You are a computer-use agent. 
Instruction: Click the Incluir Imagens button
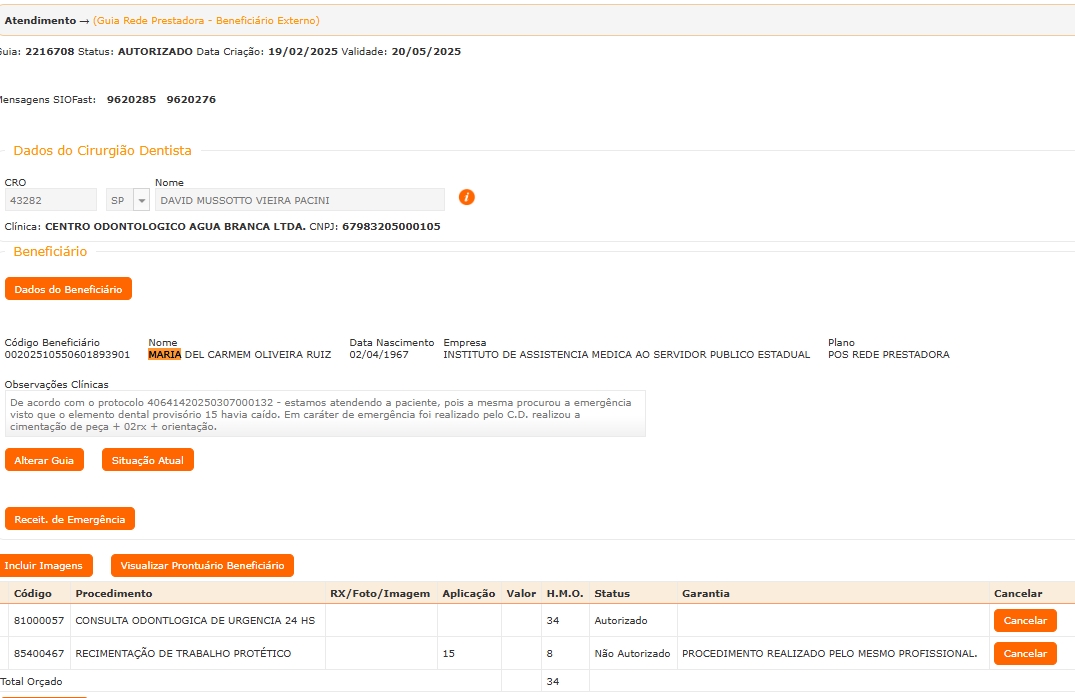click(44, 566)
